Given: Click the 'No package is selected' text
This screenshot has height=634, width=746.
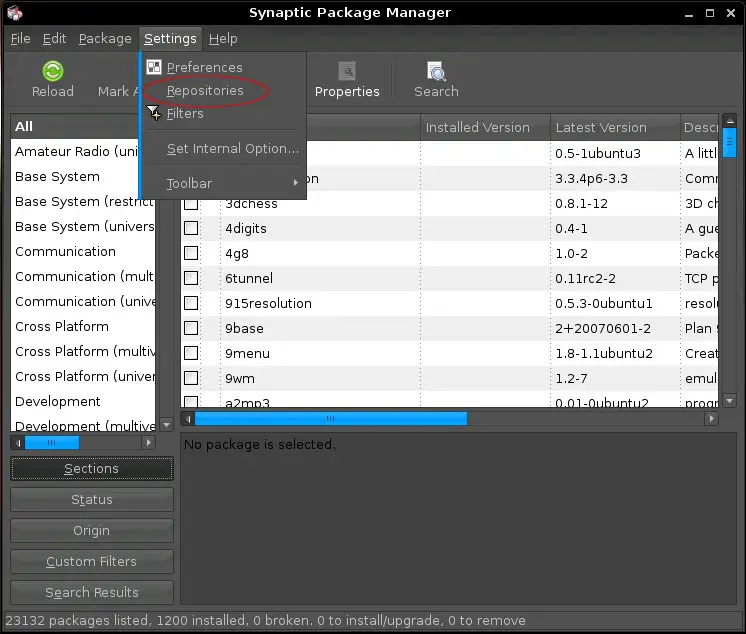Looking at the screenshot, I should pyautogui.click(x=260, y=444).
